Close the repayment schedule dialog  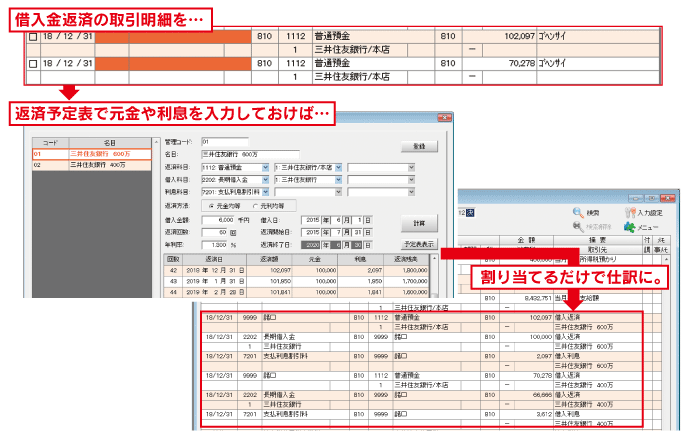tap(444, 117)
